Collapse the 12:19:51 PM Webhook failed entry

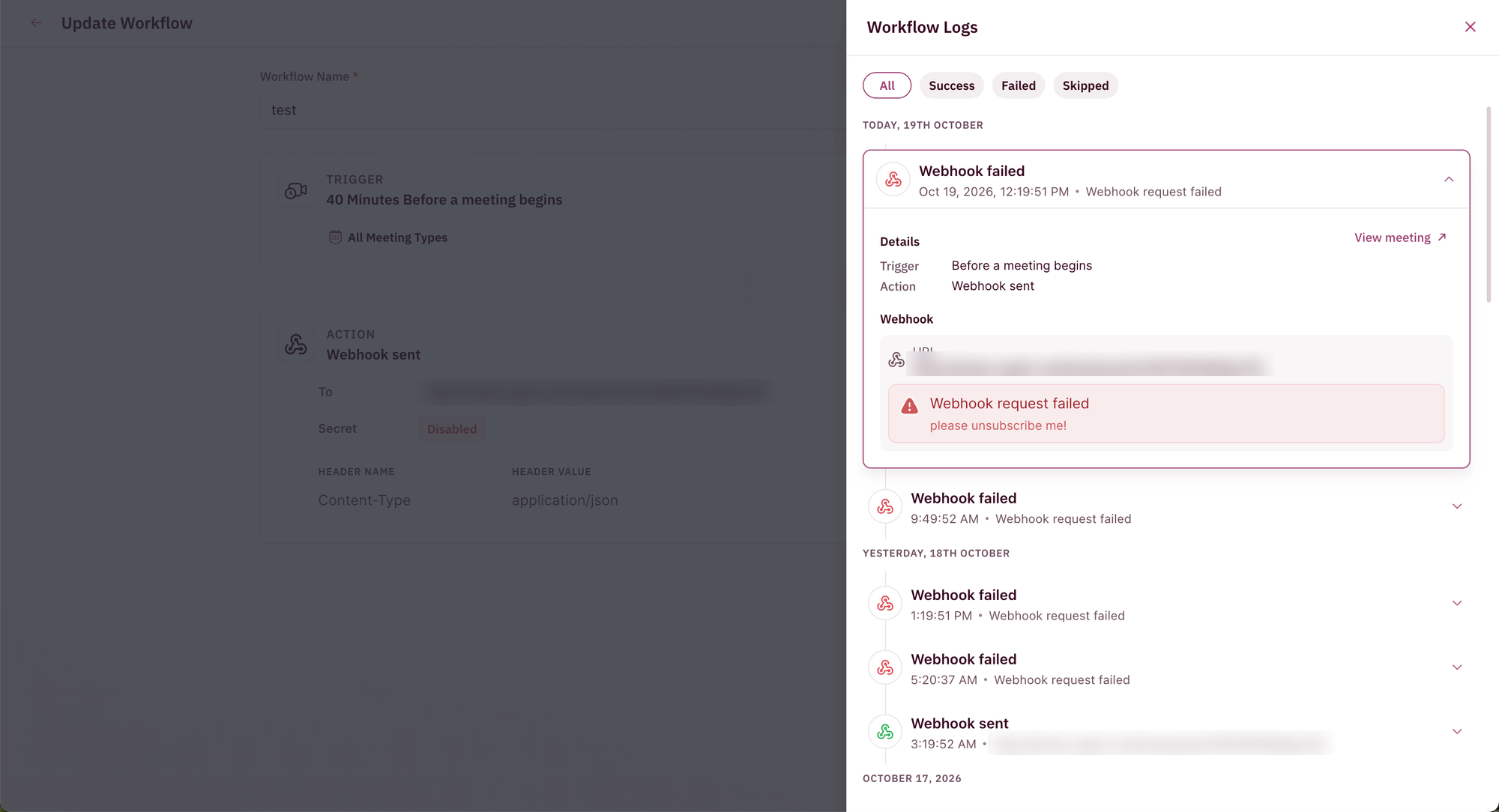pyautogui.click(x=1449, y=180)
